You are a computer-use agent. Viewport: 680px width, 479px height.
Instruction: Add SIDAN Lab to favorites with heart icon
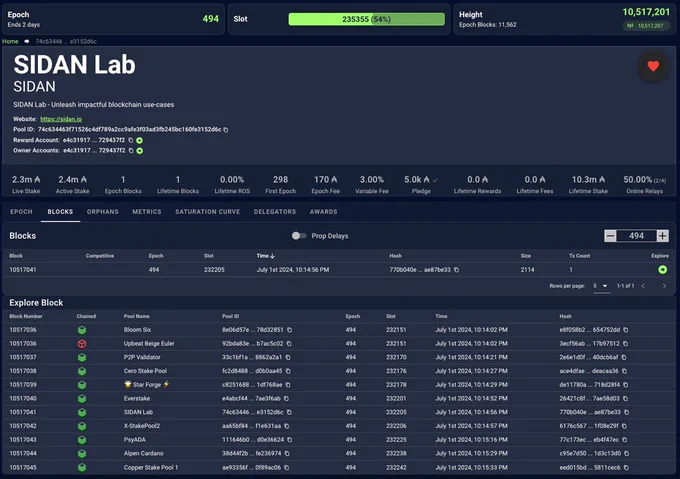653,66
